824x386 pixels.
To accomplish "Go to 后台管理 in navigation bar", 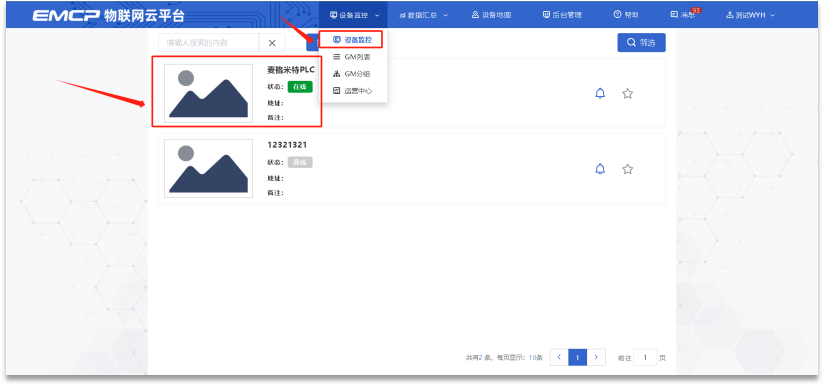I will pyautogui.click(x=562, y=15).
